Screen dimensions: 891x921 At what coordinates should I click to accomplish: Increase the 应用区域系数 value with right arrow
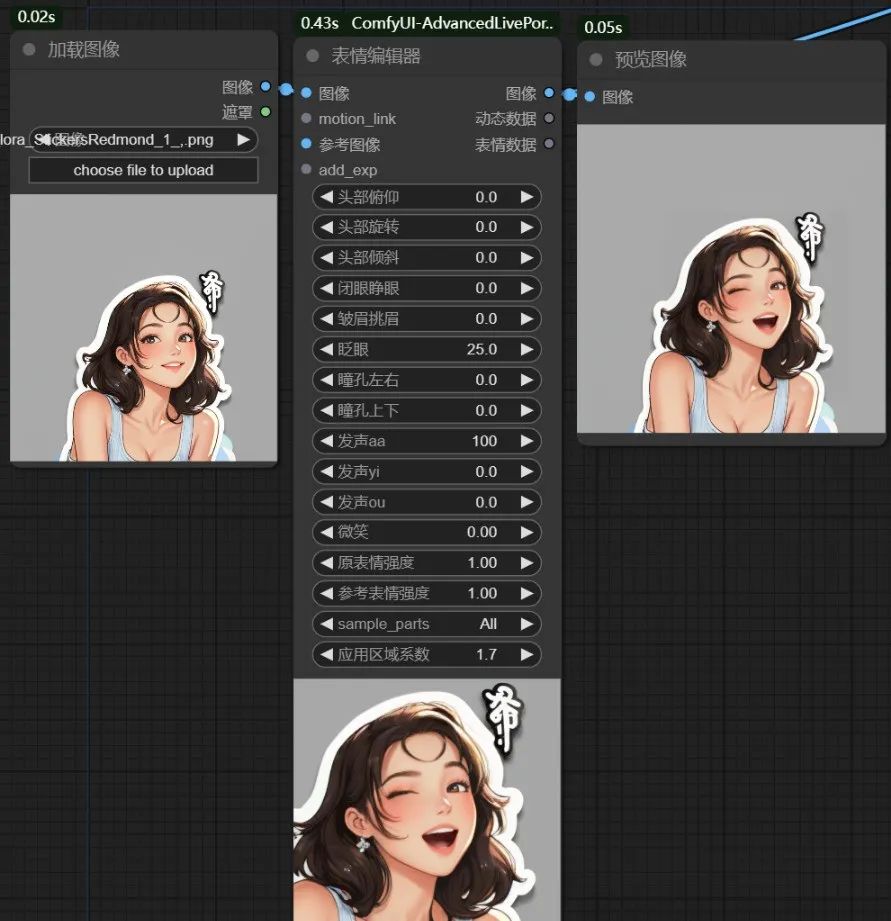point(527,654)
